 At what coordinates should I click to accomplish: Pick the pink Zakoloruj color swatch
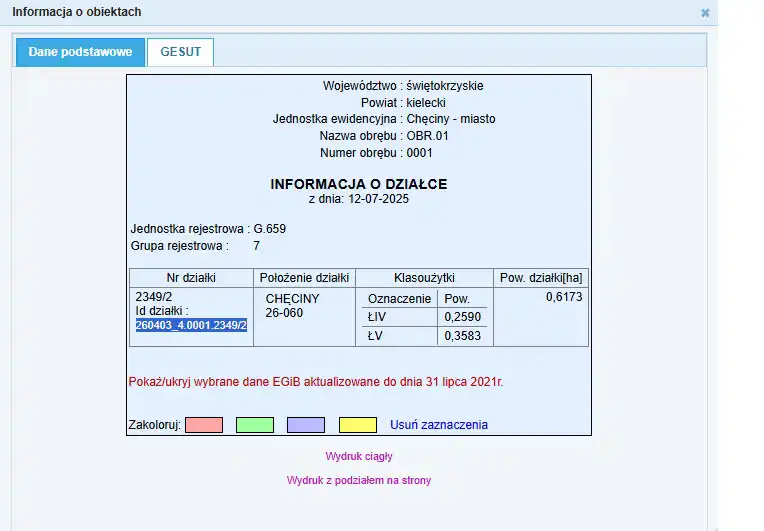(x=203, y=425)
